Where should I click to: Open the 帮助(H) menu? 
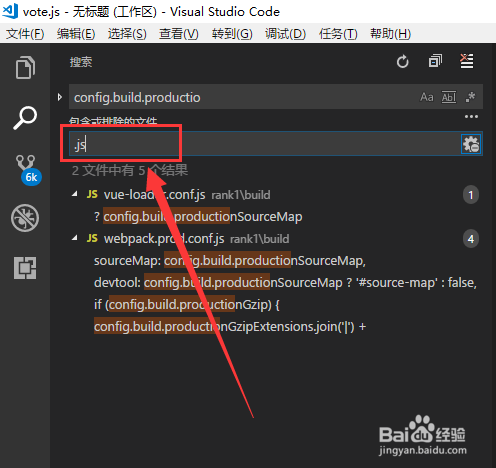pyautogui.click(x=390, y=34)
